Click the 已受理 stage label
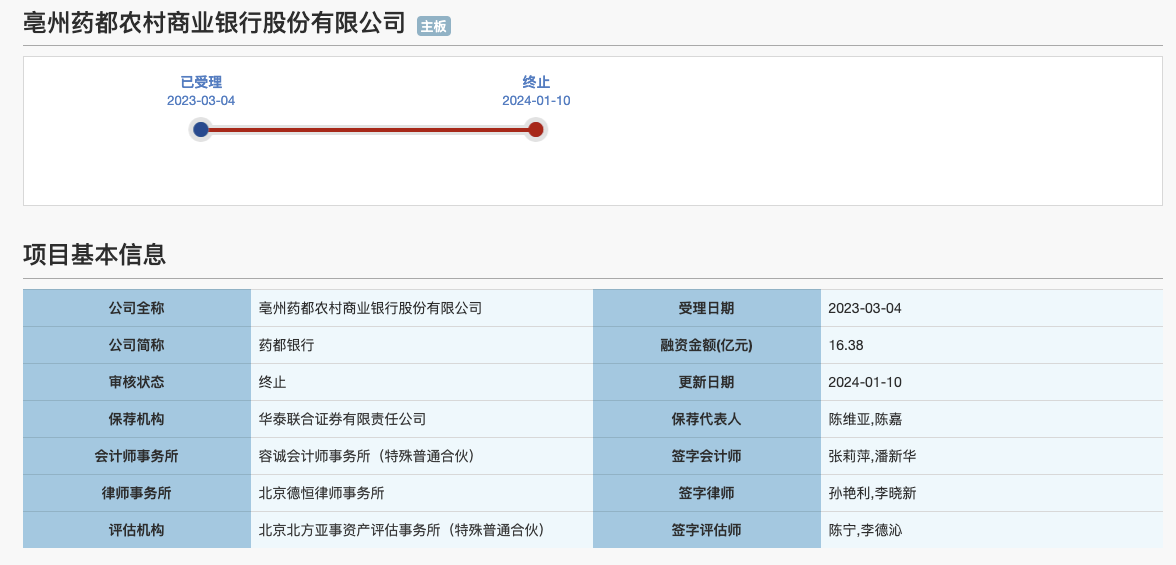The image size is (1176, 565). tap(201, 83)
